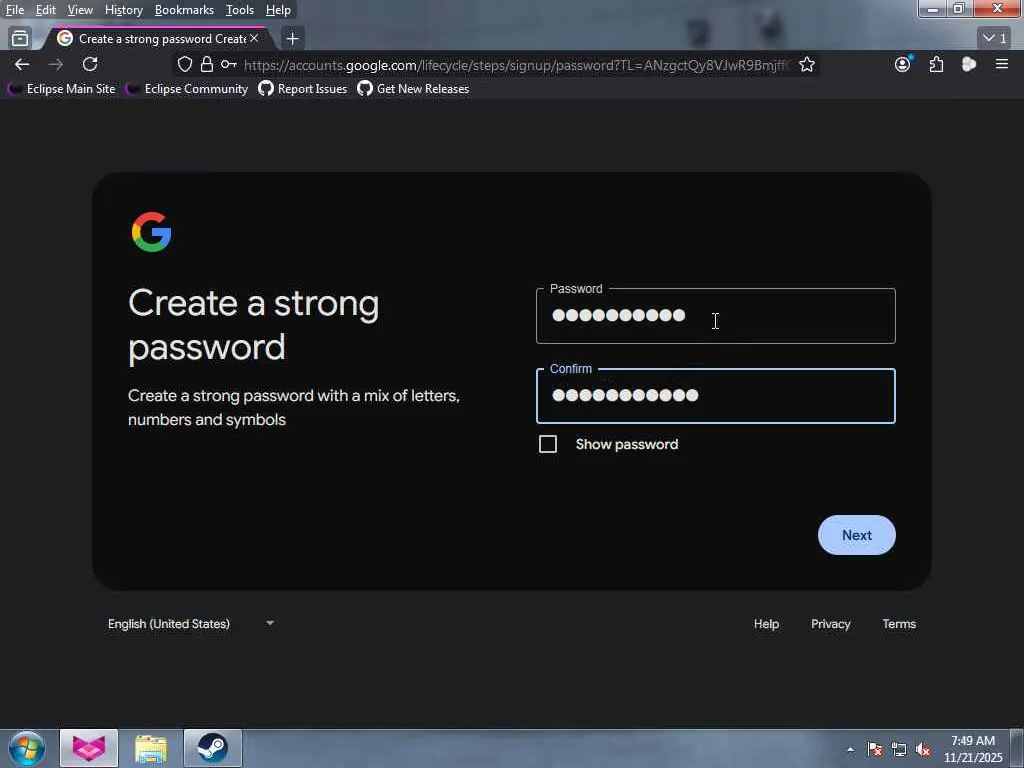Open the Privacy footer link

[831, 624]
